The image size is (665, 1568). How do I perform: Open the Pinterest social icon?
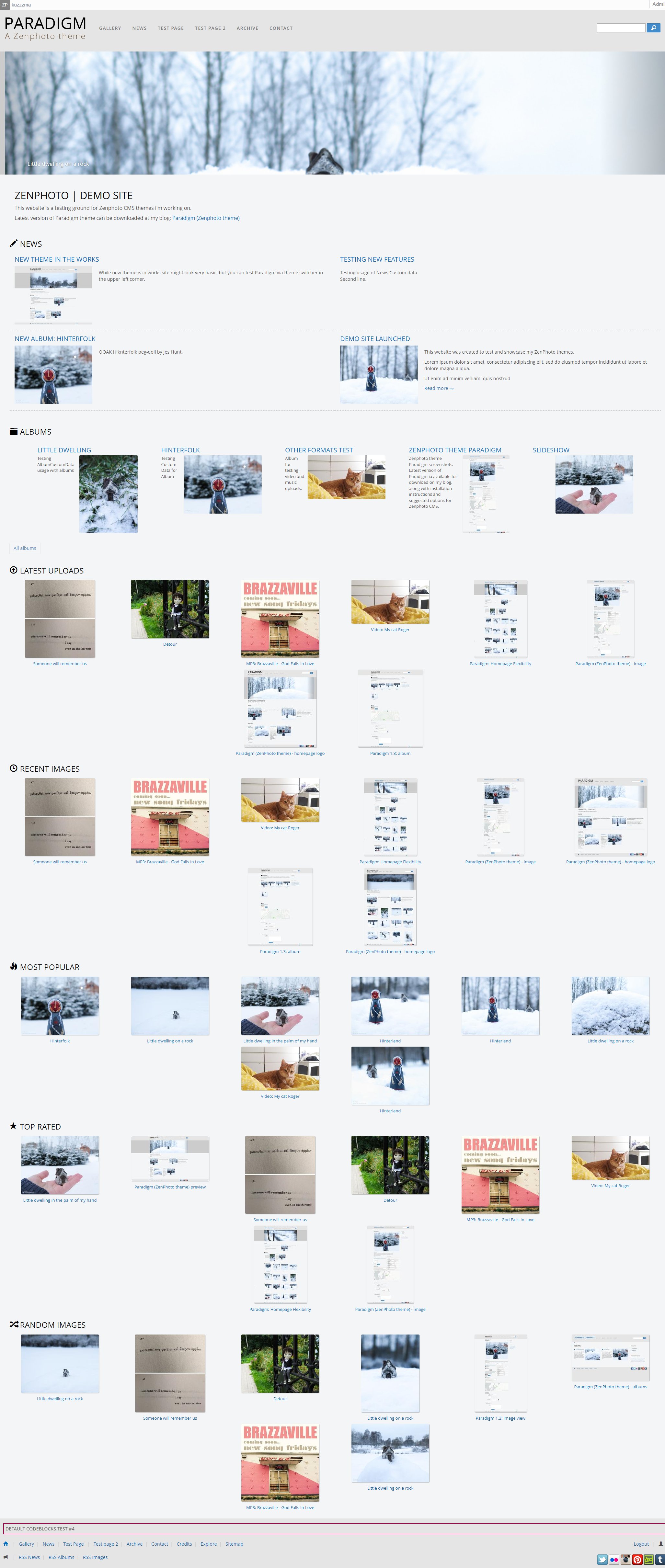coord(637,1560)
